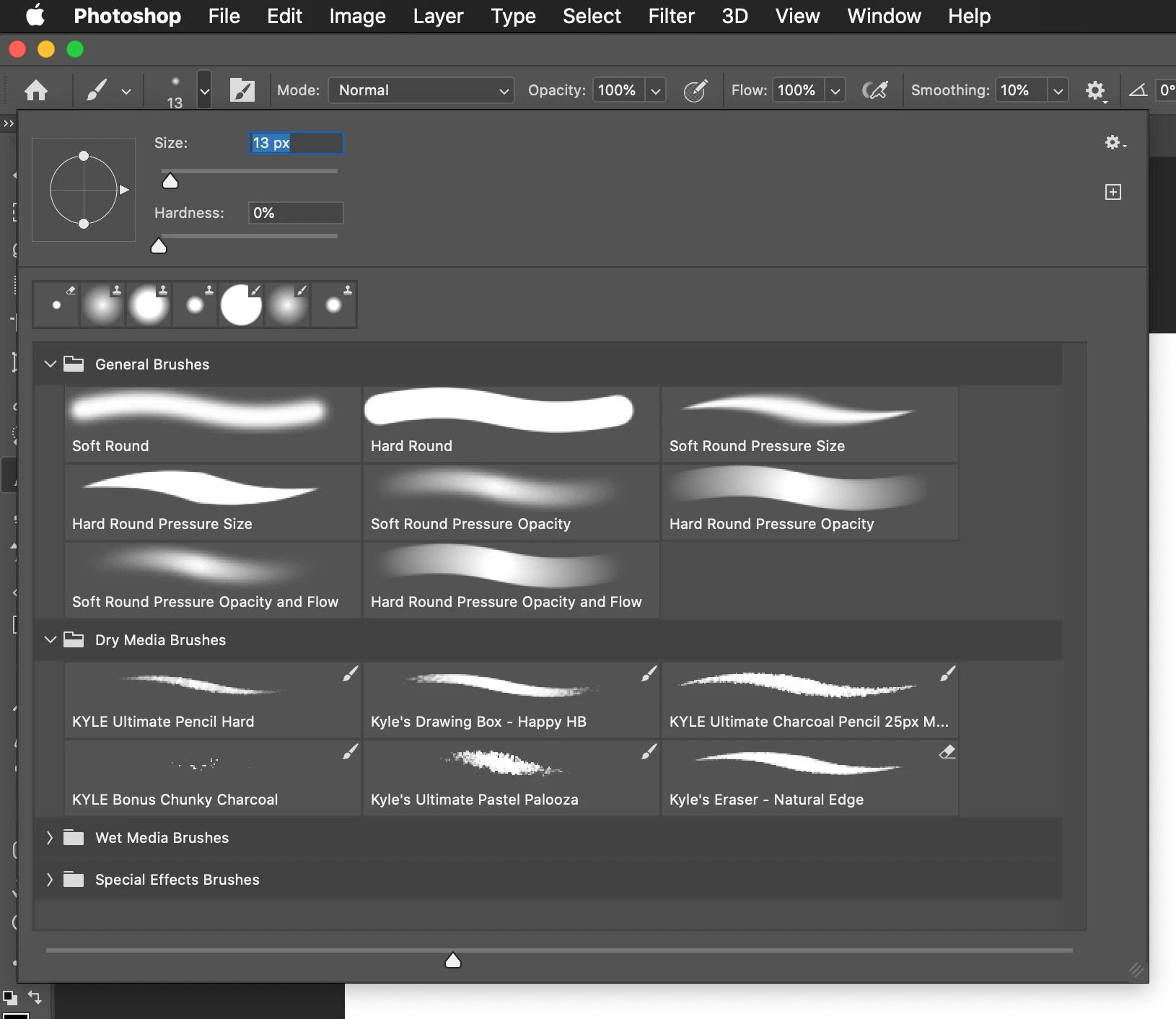Toggle the Brush Settings panel icon
Image resolution: width=1176 pixels, height=1019 pixels.
(x=242, y=90)
